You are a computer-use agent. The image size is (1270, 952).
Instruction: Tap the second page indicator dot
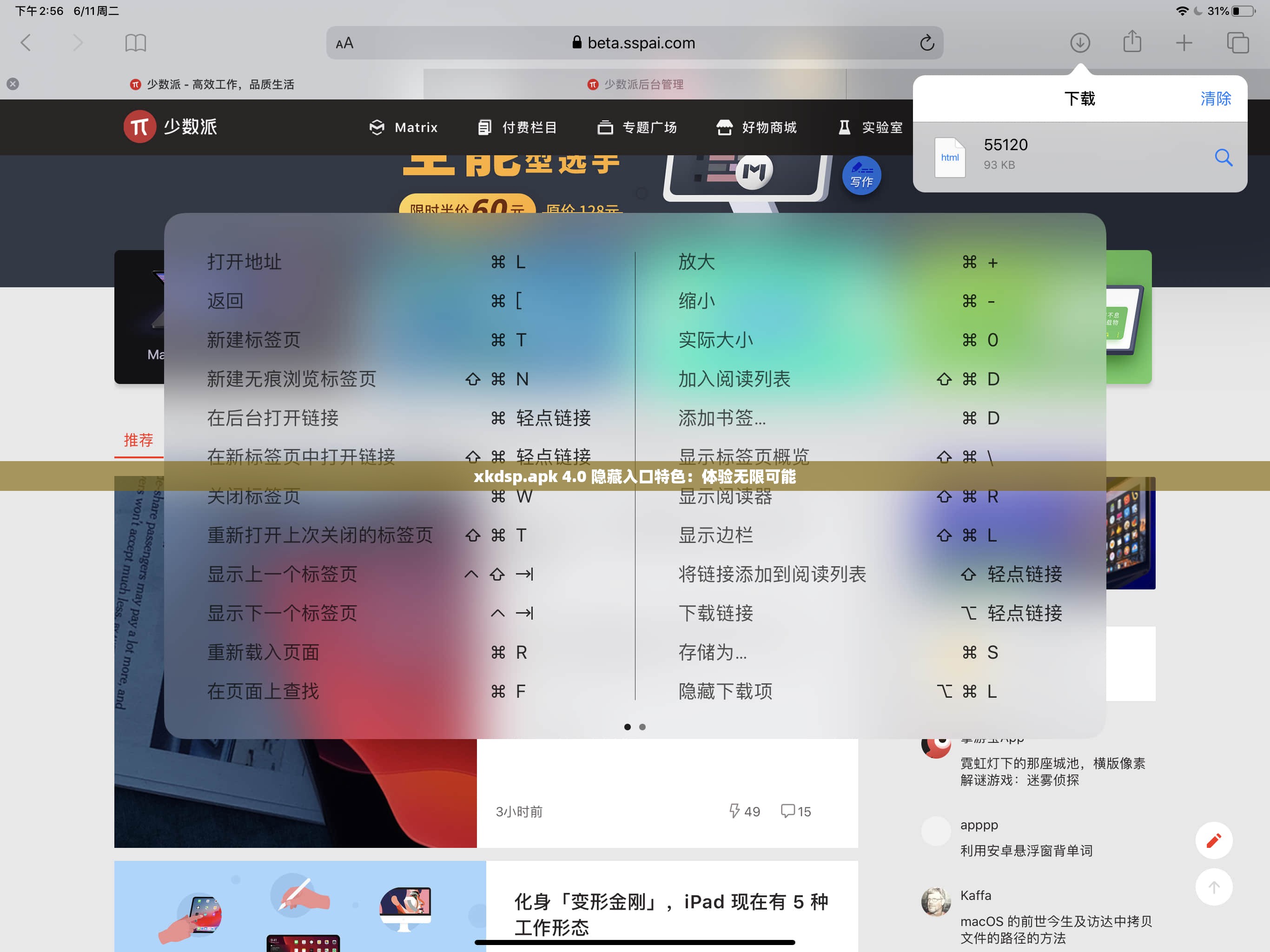coord(642,727)
